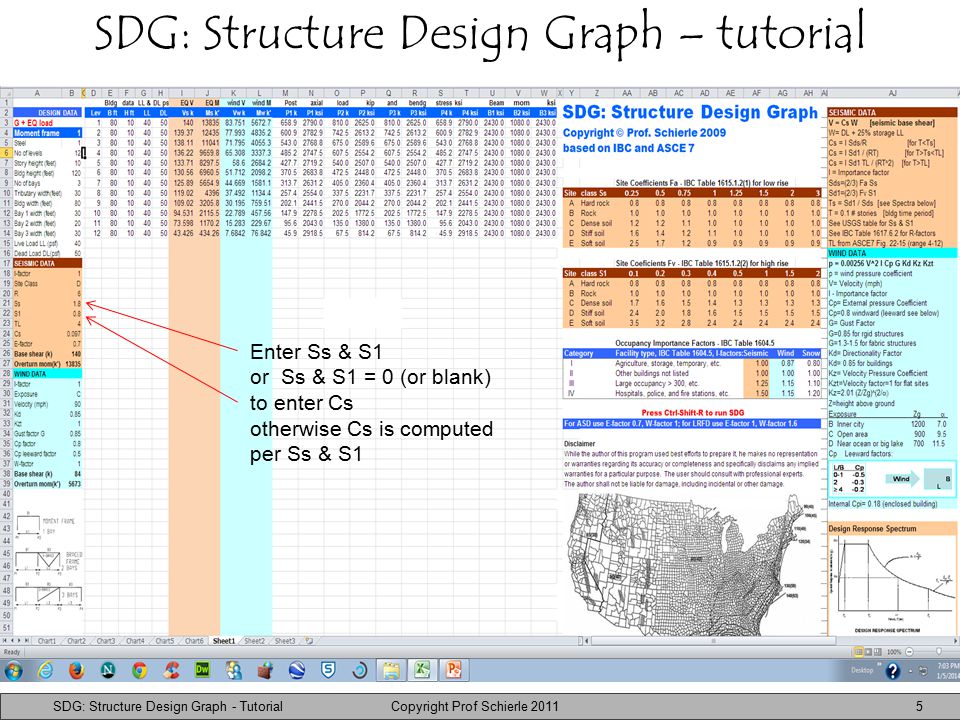Switch to the Excel taskbar button
The width and height of the screenshot is (960, 720).
[422, 670]
